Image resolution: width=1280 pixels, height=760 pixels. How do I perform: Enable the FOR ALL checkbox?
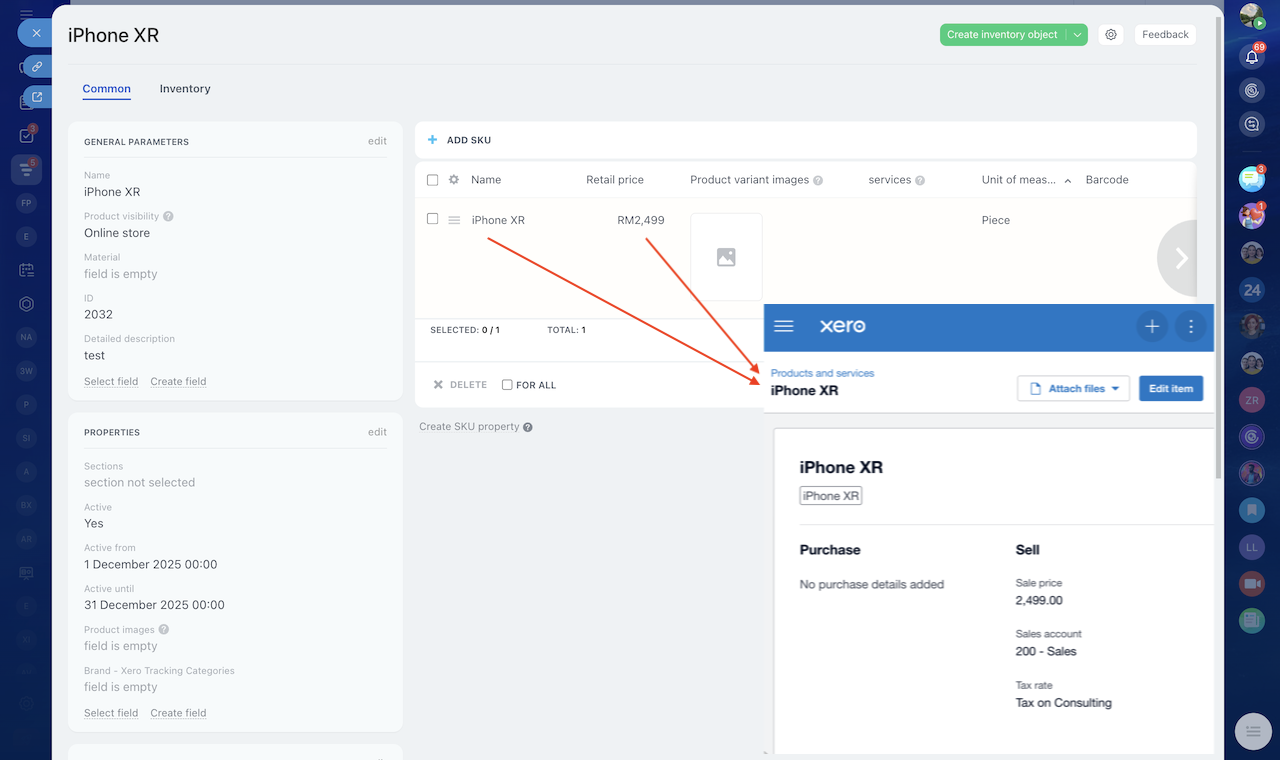(507, 385)
